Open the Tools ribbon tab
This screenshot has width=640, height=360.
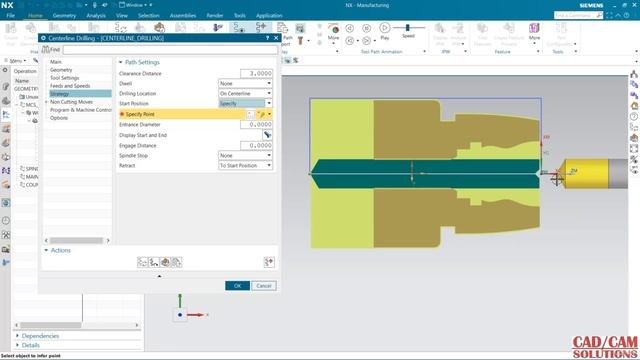point(240,16)
